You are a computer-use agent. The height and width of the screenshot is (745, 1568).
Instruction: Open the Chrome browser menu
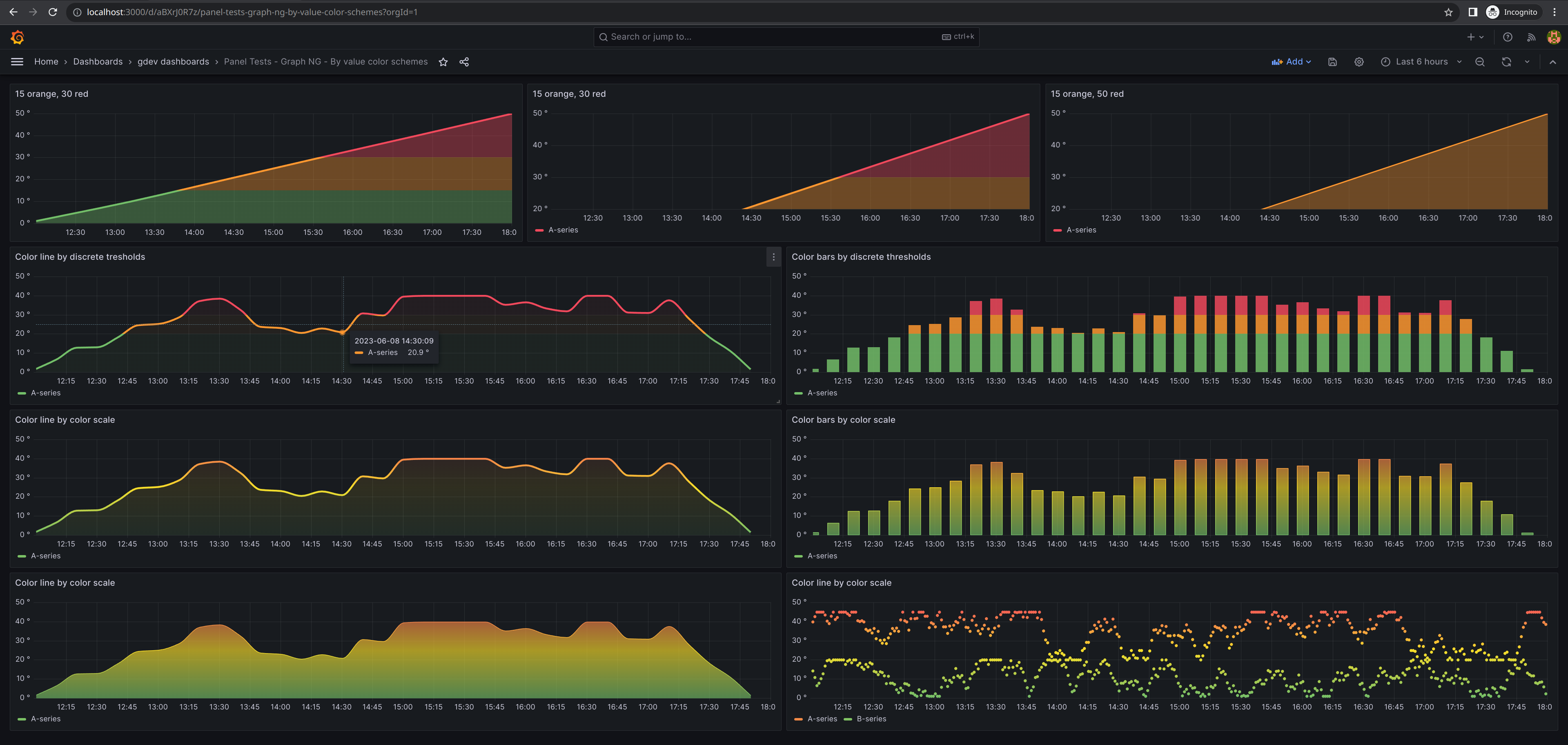click(1555, 11)
